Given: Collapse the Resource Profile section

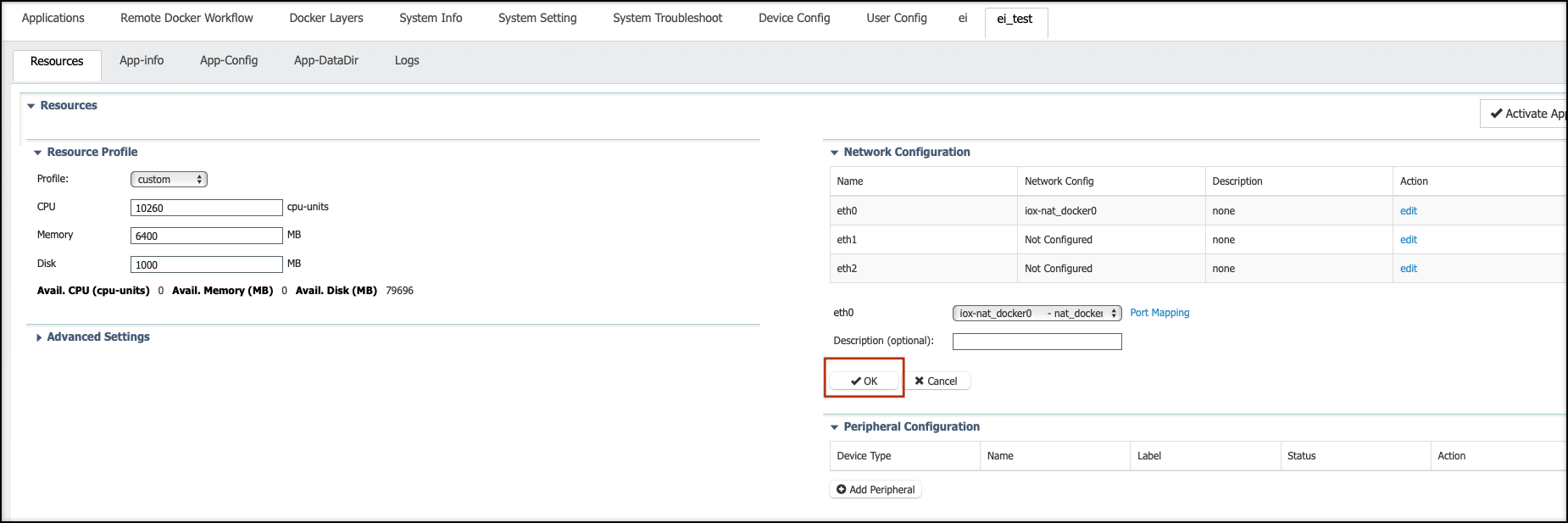Looking at the screenshot, I should click(x=38, y=153).
